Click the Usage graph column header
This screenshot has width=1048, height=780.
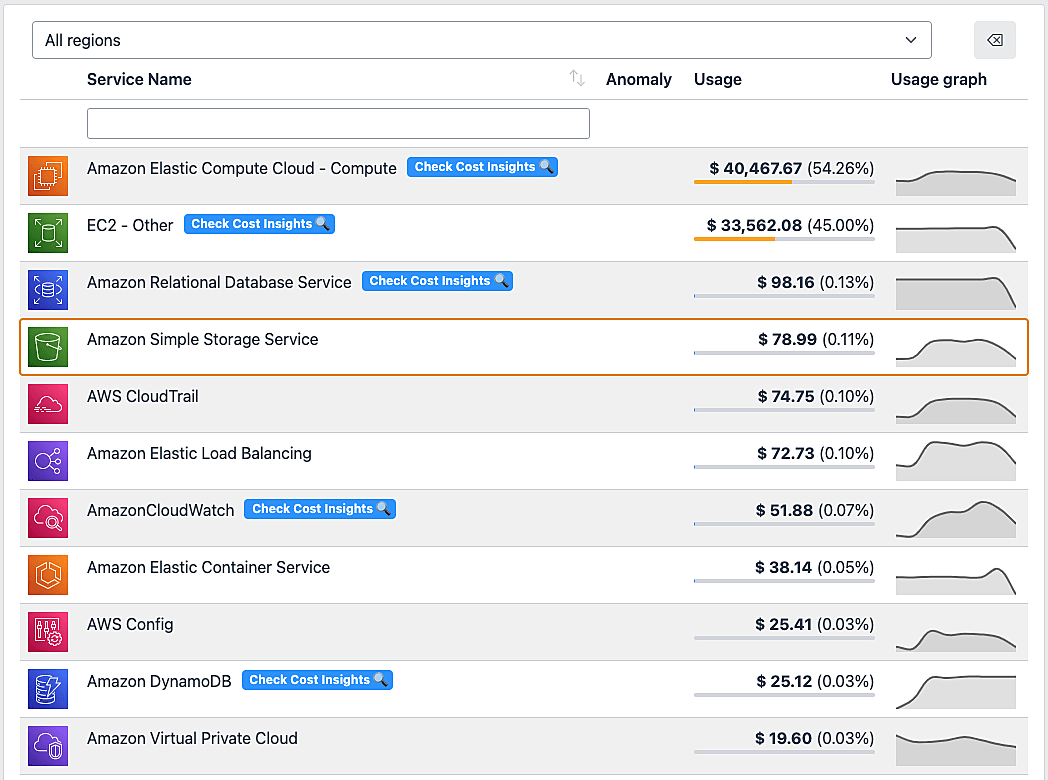[x=938, y=80]
